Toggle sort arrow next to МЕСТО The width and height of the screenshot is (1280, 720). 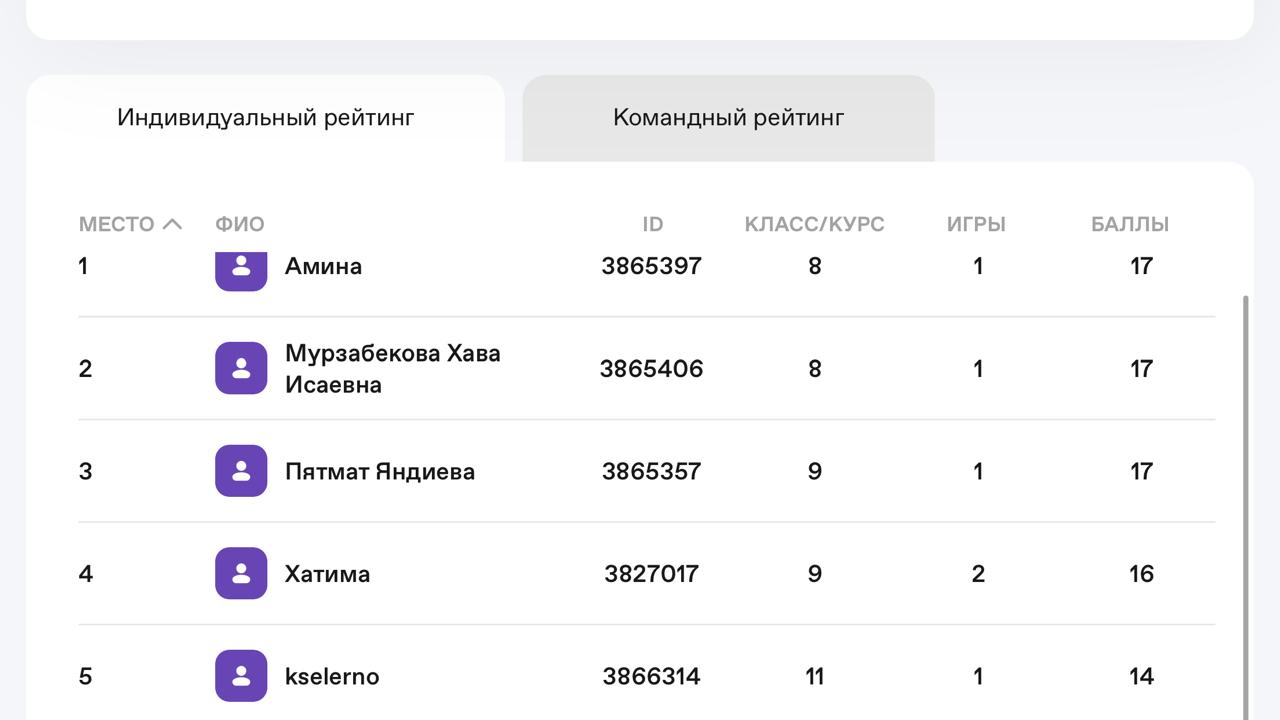click(172, 224)
